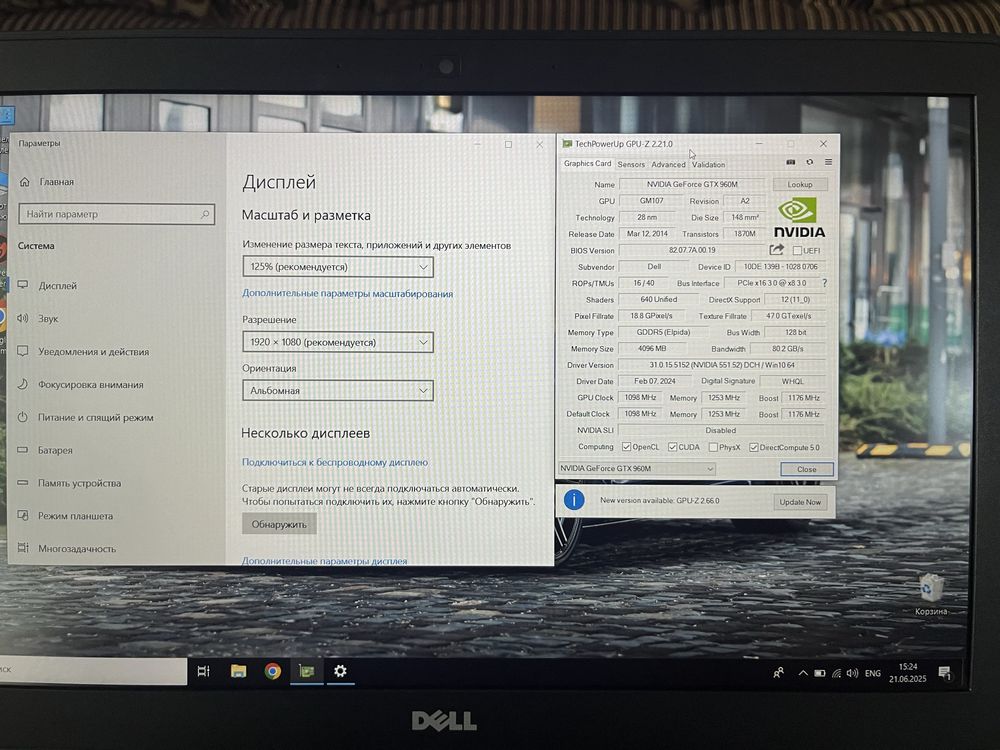The height and width of the screenshot is (750, 1000).
Task: Open Подключиться к беспроводному дисплею link
Action: tap(335, 462)
